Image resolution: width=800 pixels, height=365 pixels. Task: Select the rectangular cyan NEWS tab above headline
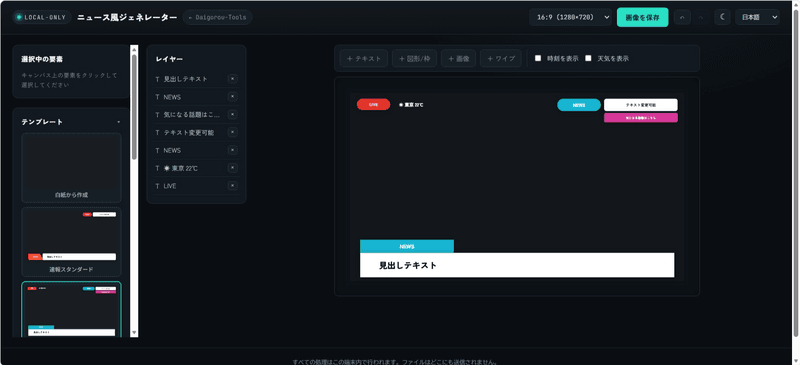point(407,246)
